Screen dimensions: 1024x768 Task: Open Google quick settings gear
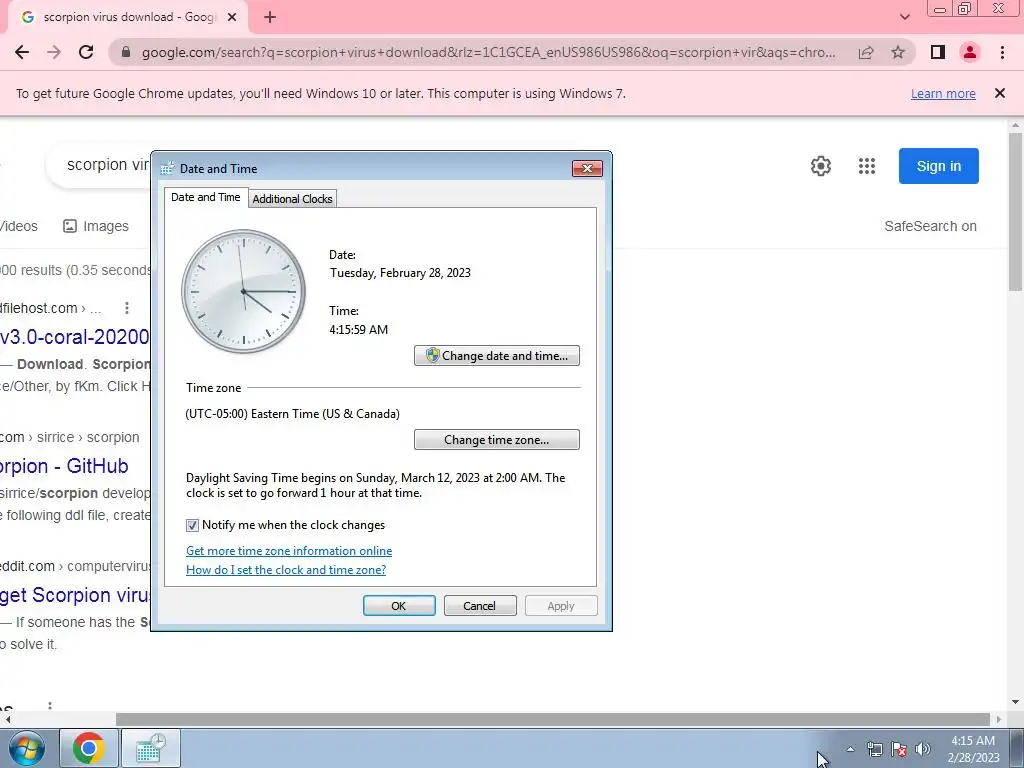pyautogui.click(x=821, y=166)
